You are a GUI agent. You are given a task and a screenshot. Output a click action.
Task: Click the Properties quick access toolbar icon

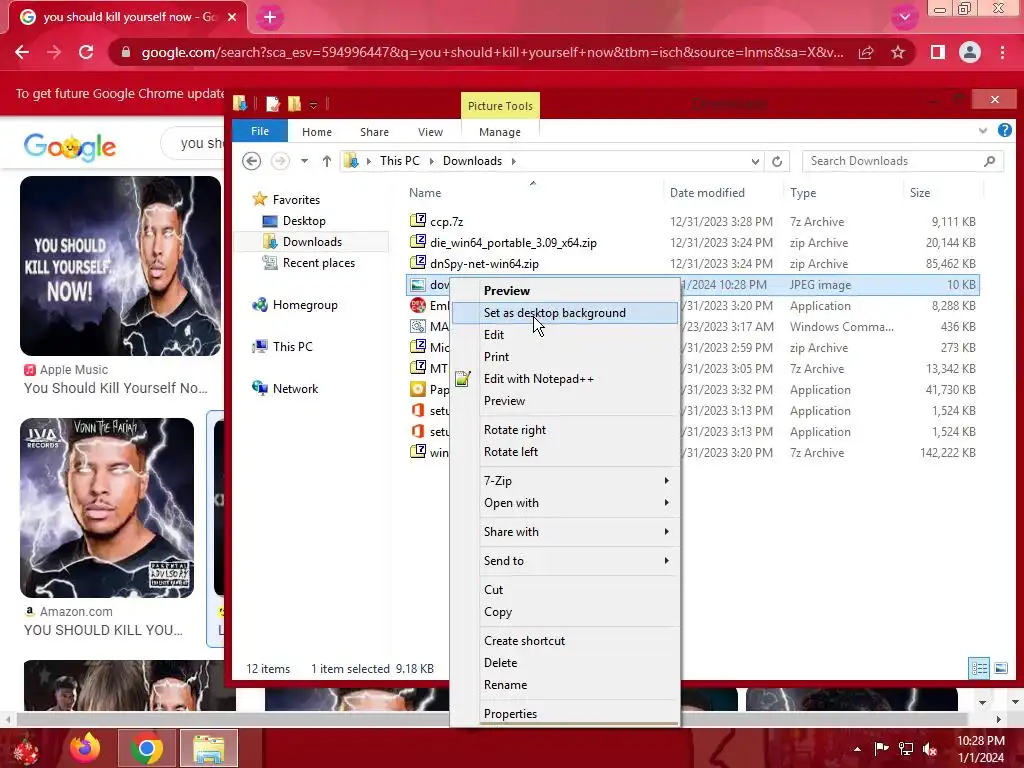(273, 104)
